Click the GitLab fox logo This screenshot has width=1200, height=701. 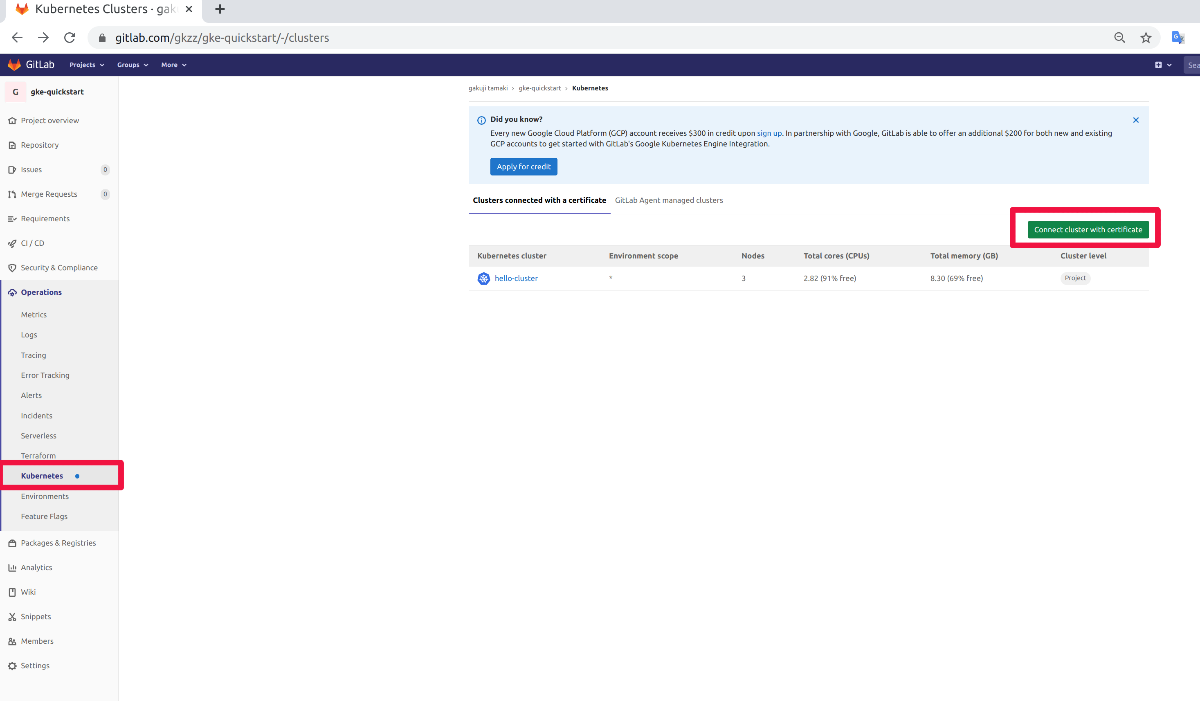[14, 65]
